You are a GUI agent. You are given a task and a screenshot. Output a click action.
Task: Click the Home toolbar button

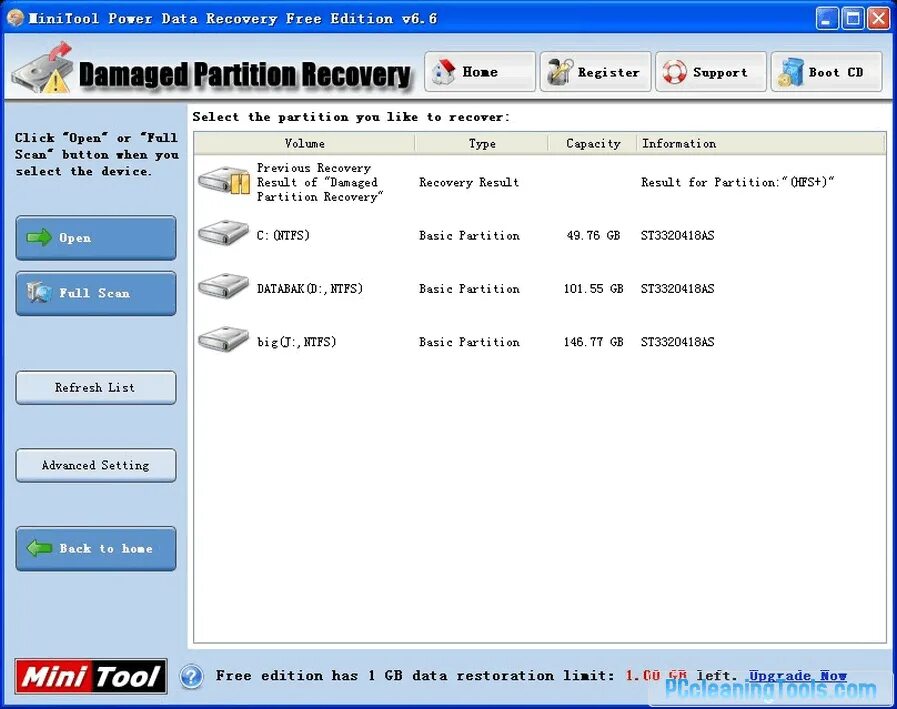tap(479, 72)
